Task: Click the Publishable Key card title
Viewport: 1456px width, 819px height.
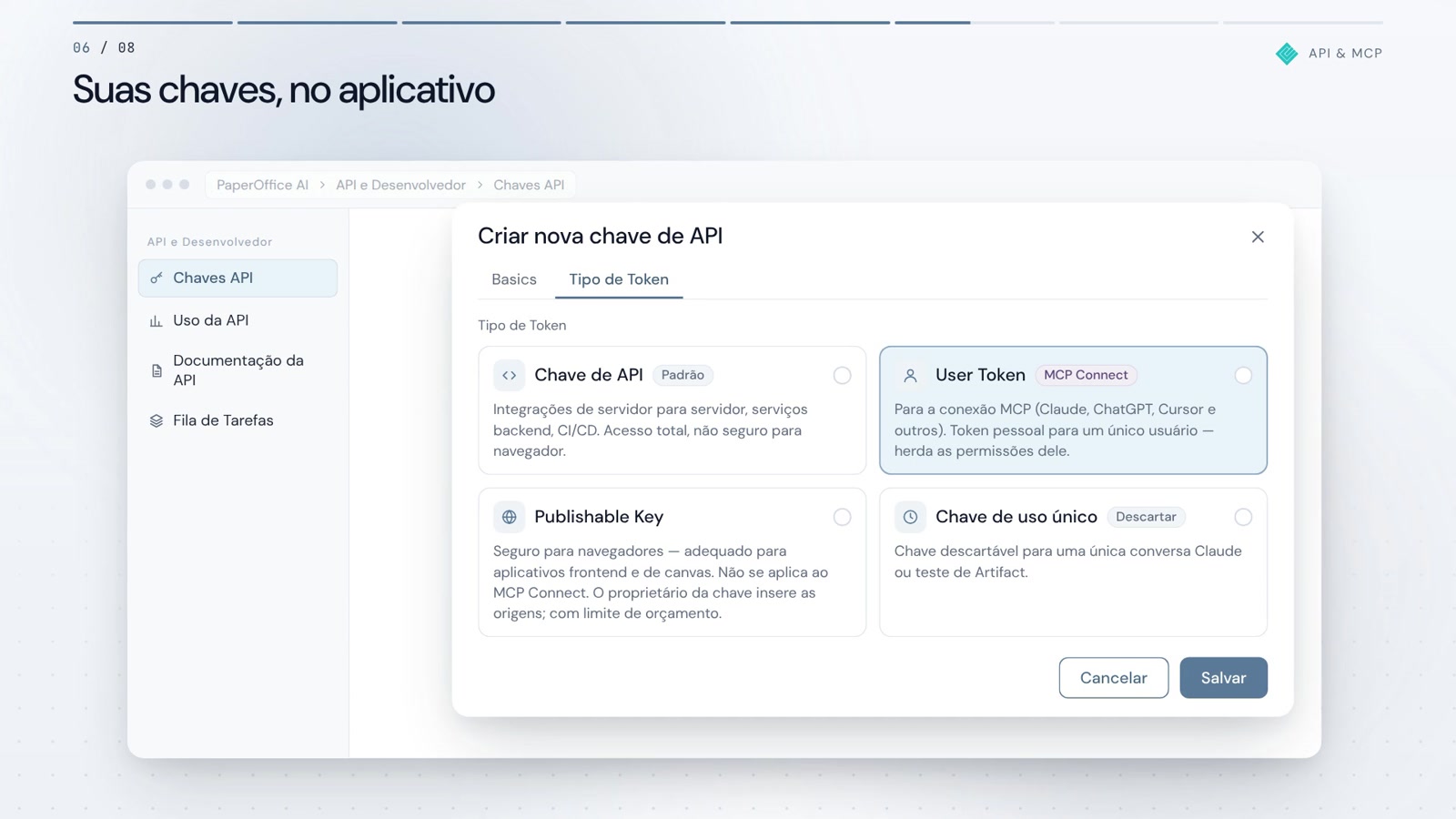Action: 599,517
